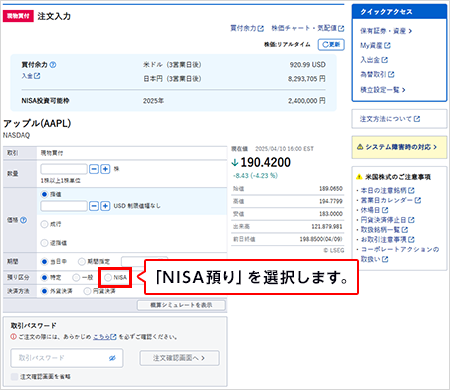Open 注文方法について link

click(390, 119)
